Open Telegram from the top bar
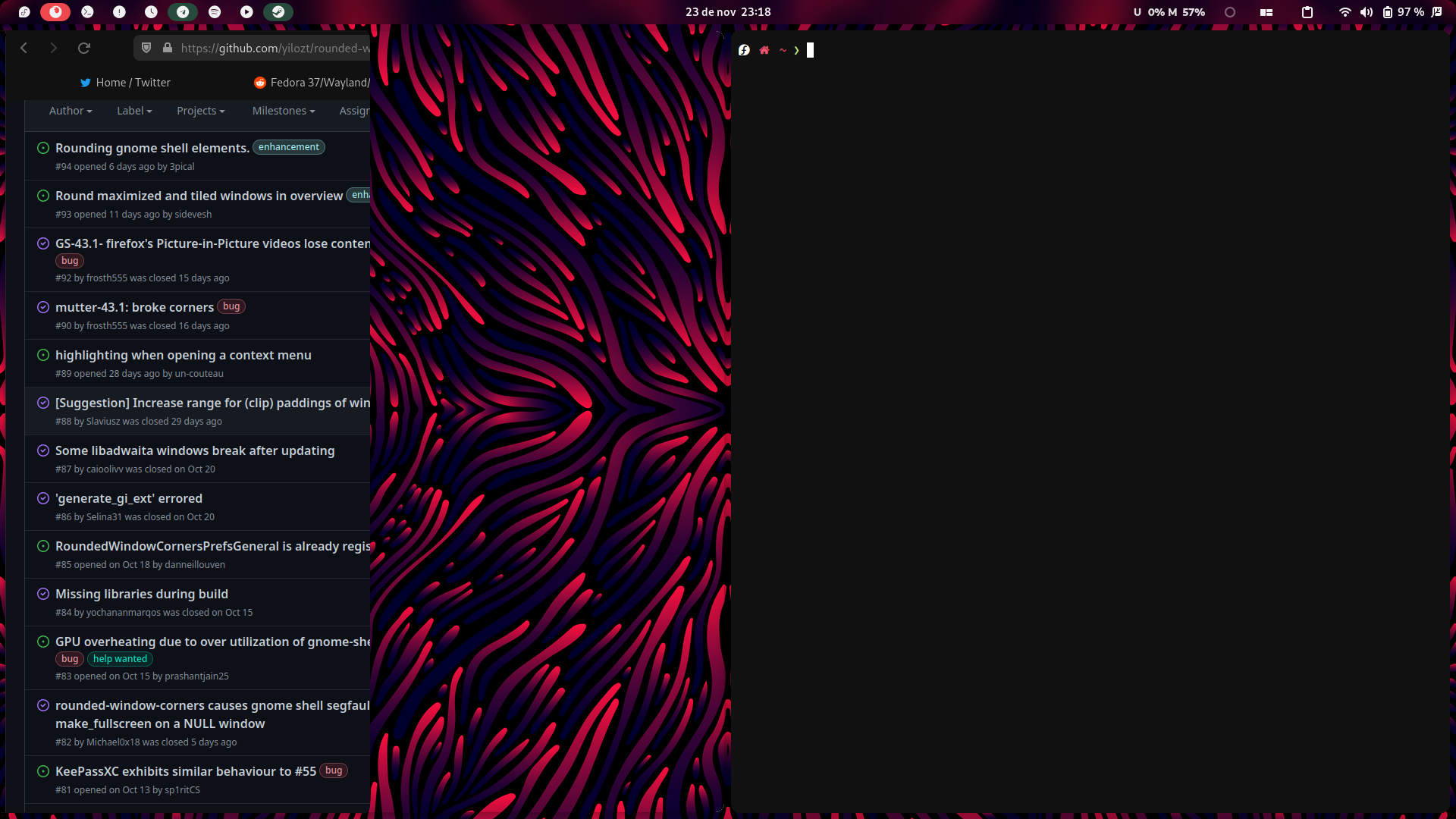 tap(182, 12)
